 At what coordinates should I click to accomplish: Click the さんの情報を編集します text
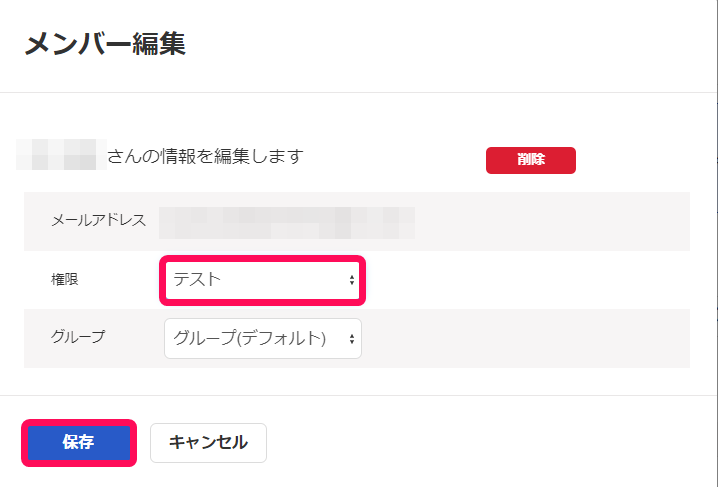coord(205,156)
